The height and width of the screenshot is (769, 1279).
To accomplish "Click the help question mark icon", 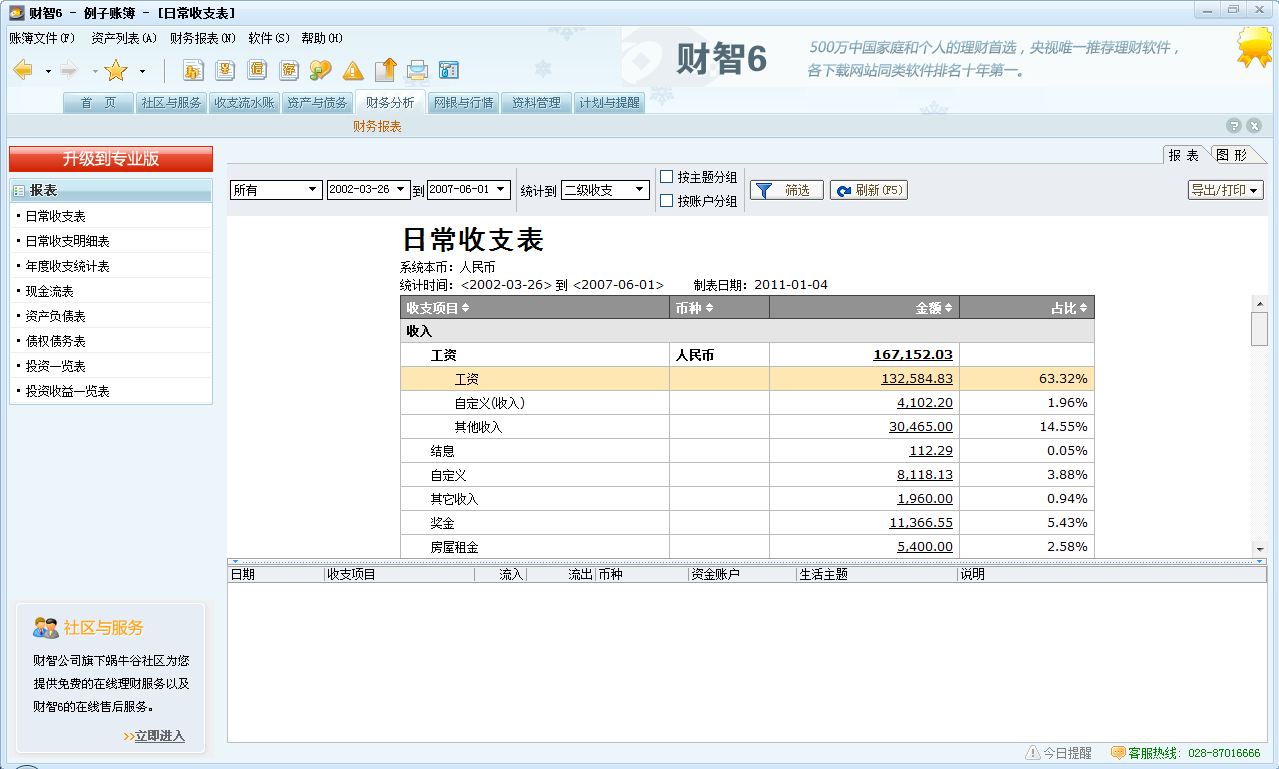I will pyautogui.click(x=1234, y=126).
